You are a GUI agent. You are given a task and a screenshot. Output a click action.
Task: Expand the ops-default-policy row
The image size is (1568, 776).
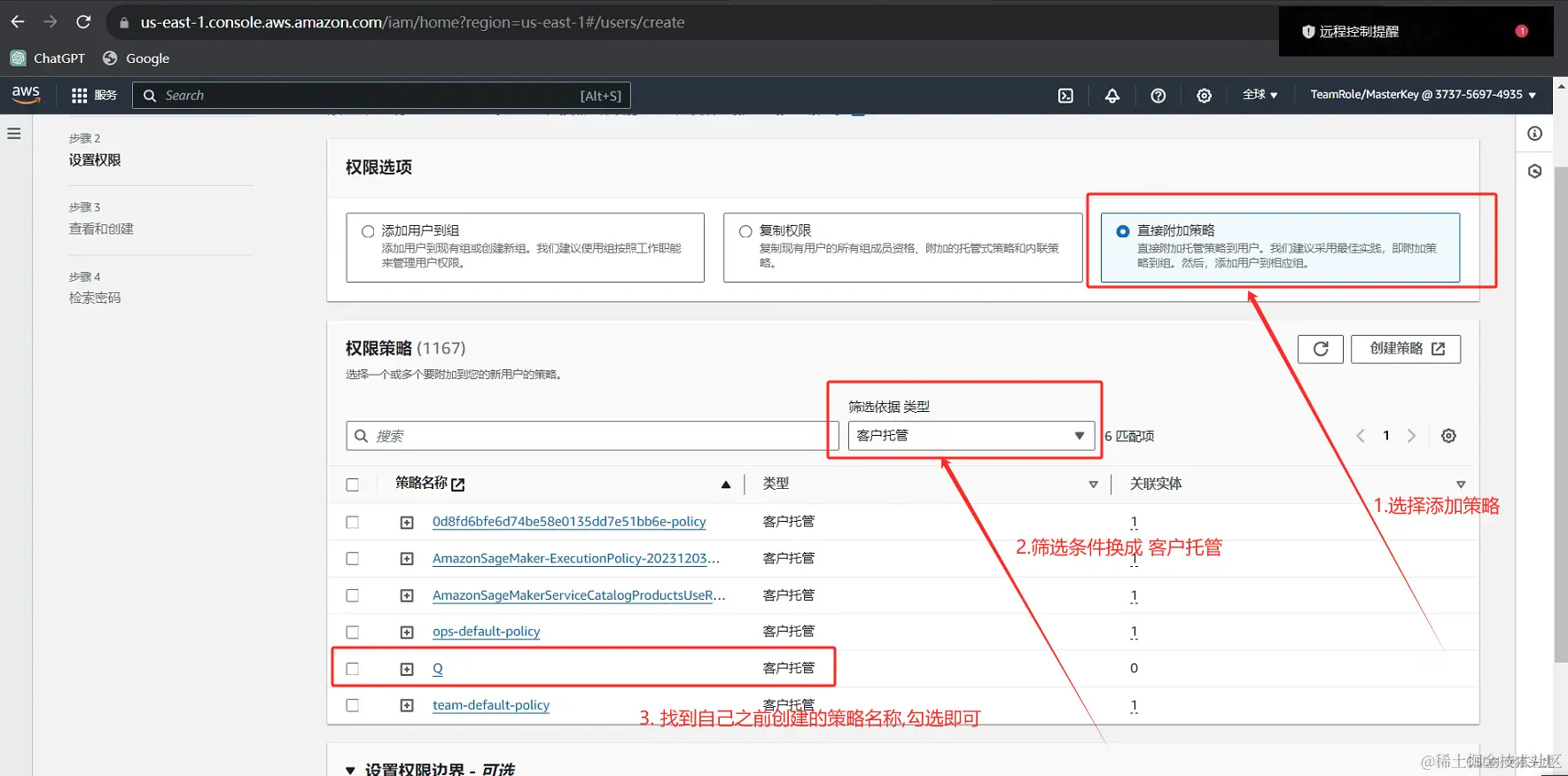[x=407, y=632]
